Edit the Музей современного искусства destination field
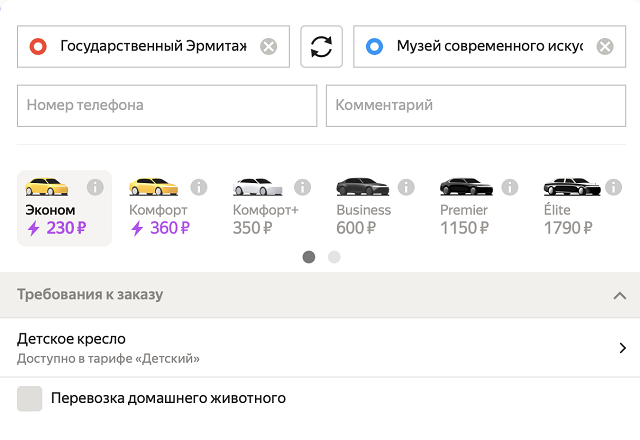Image resolution: width=640 pixels, height=440 pixels. point(489,47)
